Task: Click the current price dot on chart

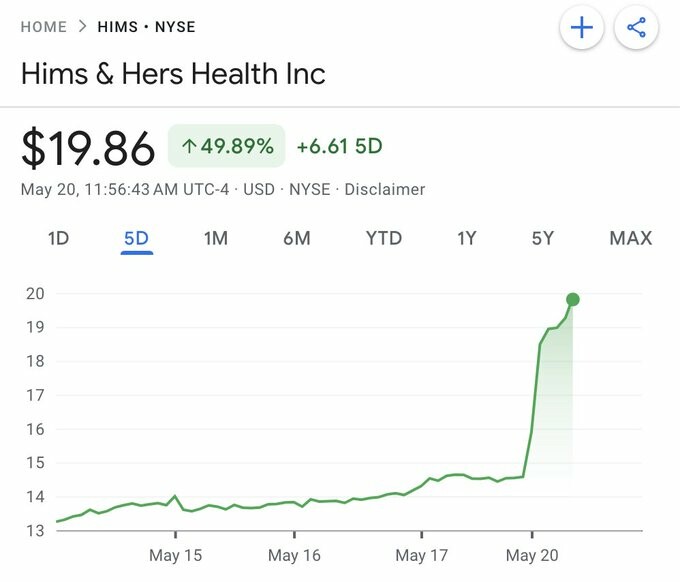Action: (573, 299)
